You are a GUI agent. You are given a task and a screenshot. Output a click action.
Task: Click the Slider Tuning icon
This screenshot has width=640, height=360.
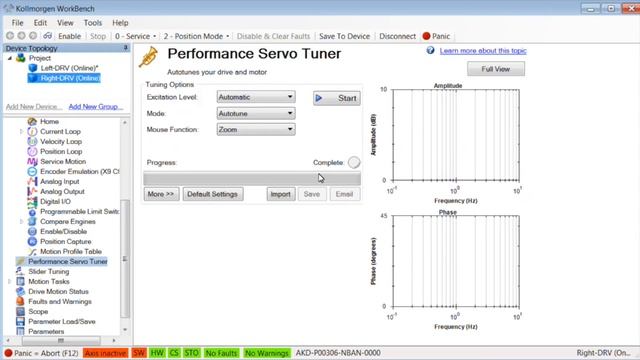[20, 271]
